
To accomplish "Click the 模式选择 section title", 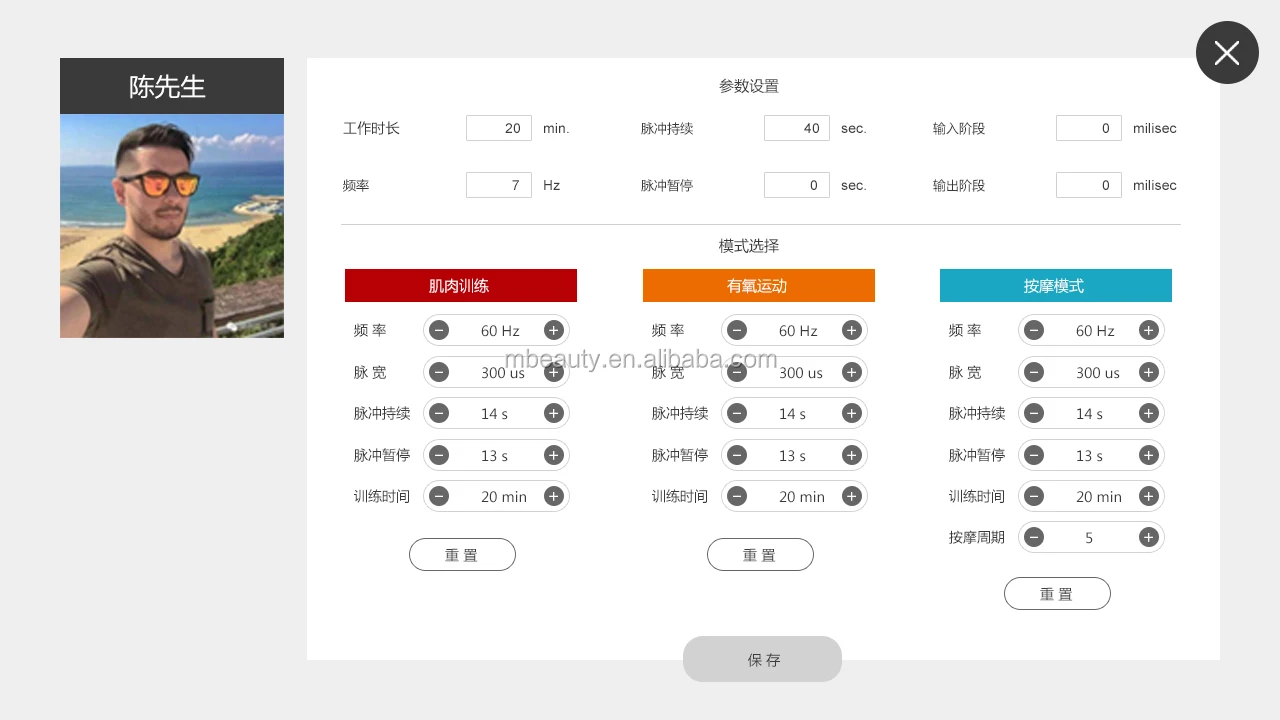I will [749, 245].
